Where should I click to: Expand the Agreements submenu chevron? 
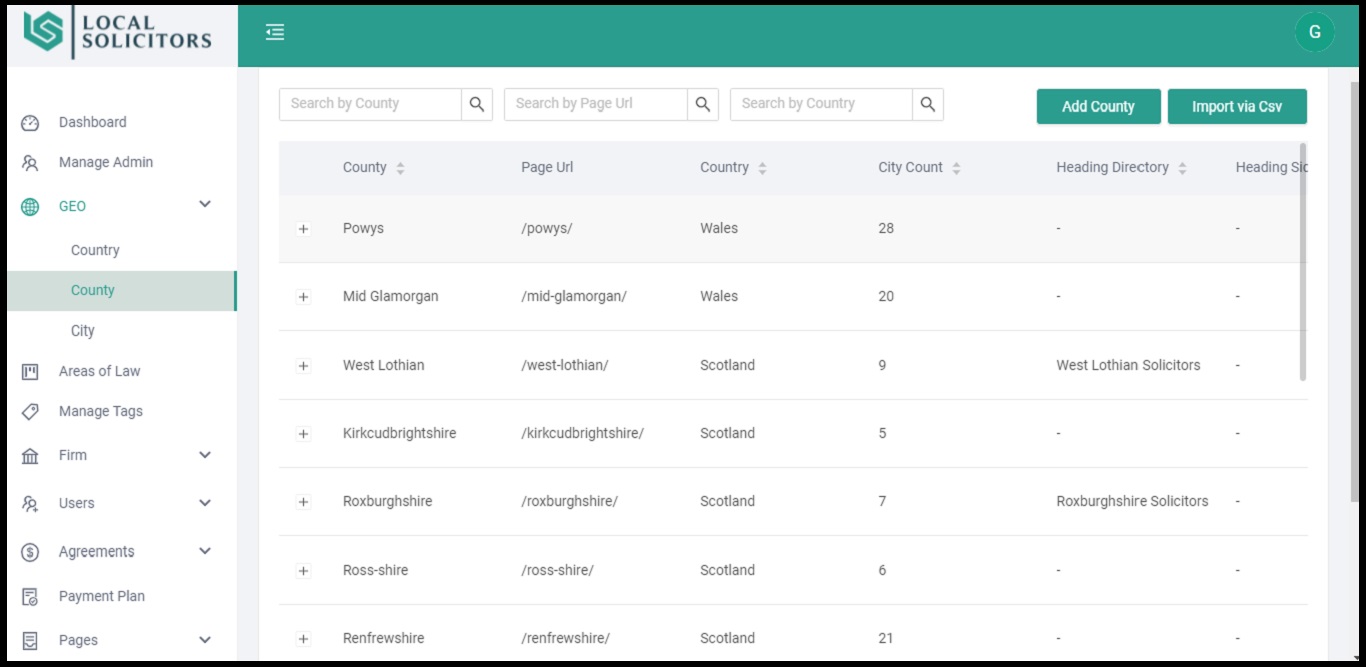point(205,551)
